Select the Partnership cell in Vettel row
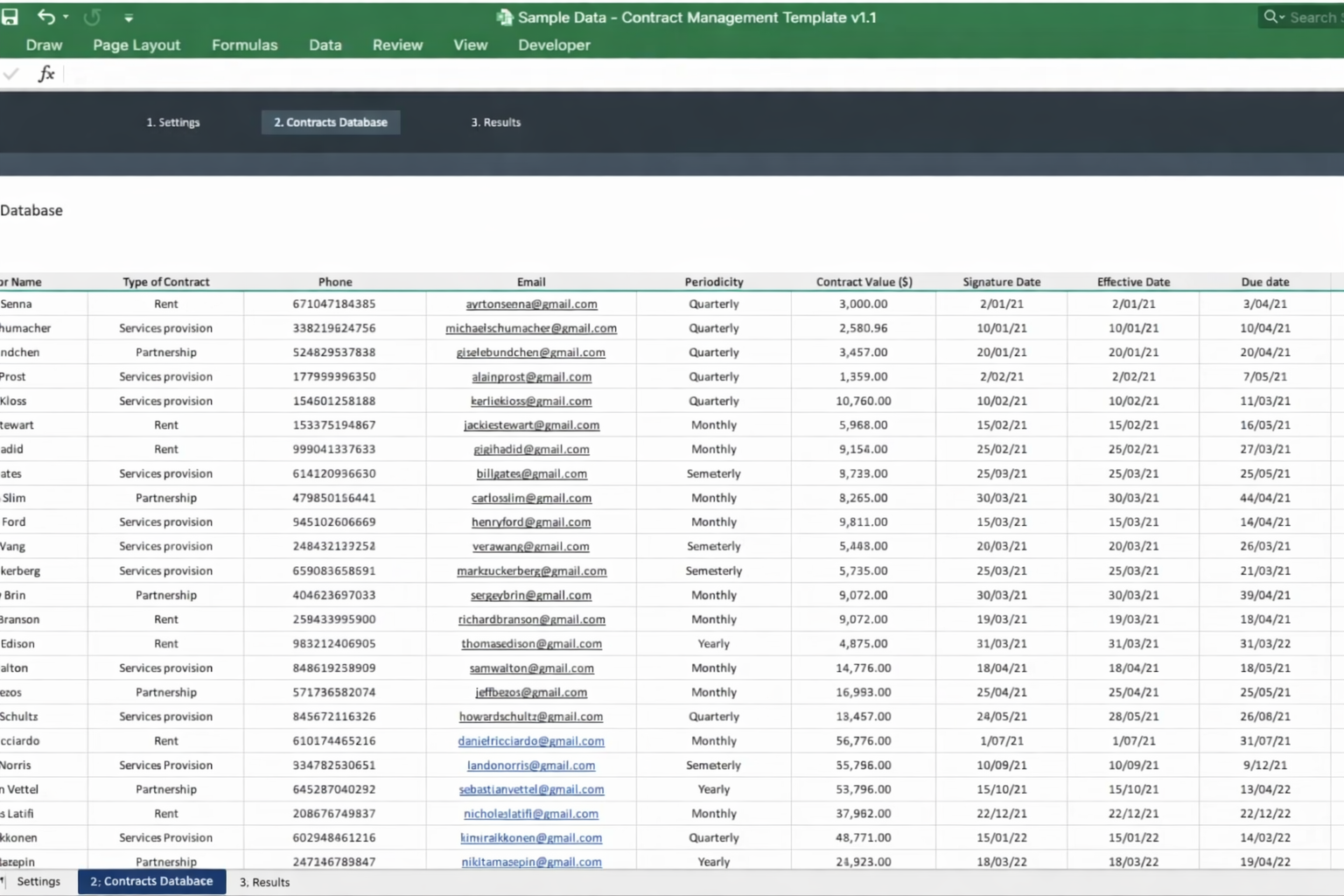The width and height of the screenshot is (1344, 896). (x=166, y=789)
